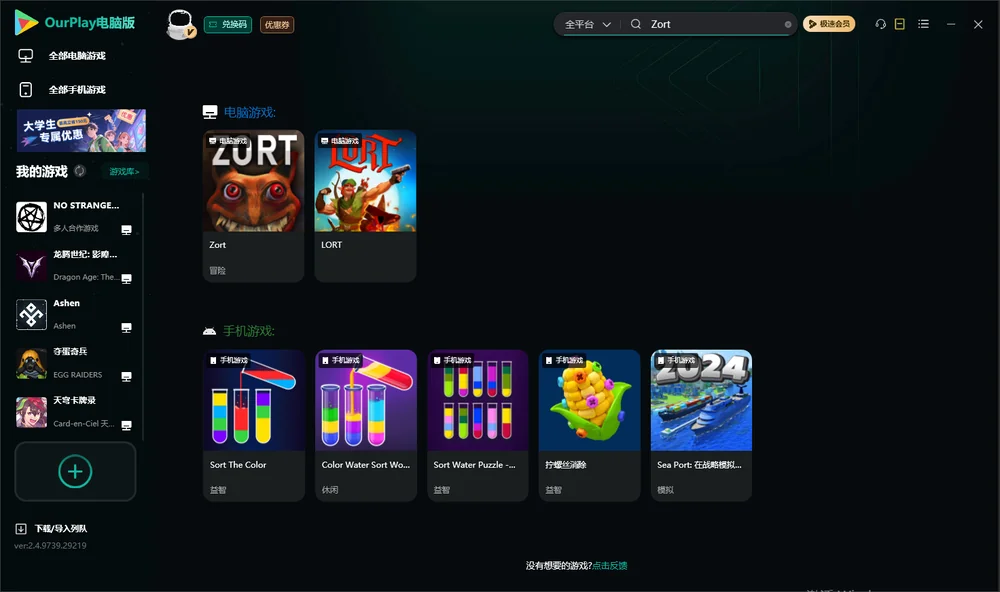The width and height of the screenshot is (1000, 592).
Task: Expand the 全平台 platform dropdown
Action: (587, 24)
